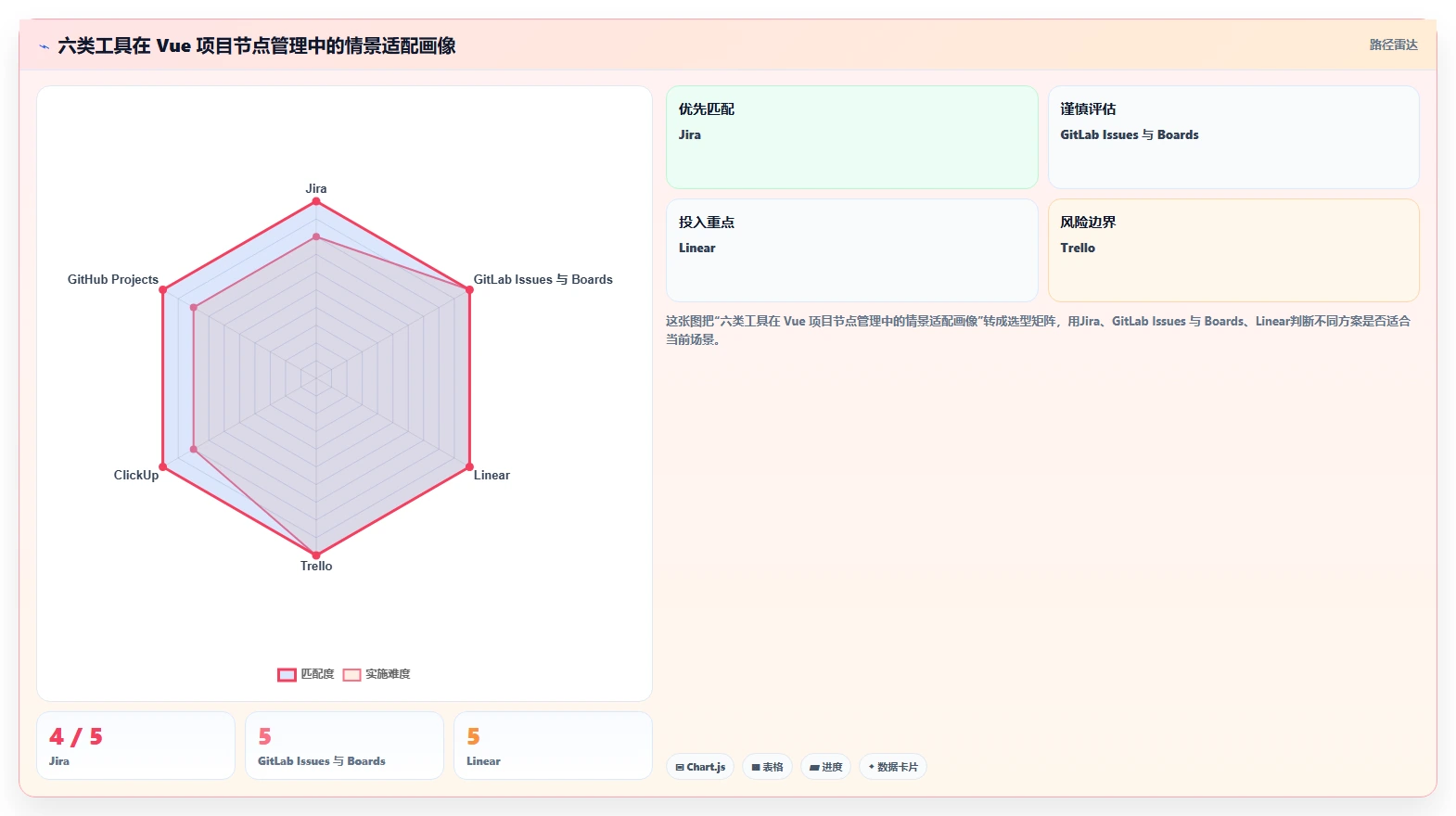Click the Linear score 5 stat card

coord(553,746)
